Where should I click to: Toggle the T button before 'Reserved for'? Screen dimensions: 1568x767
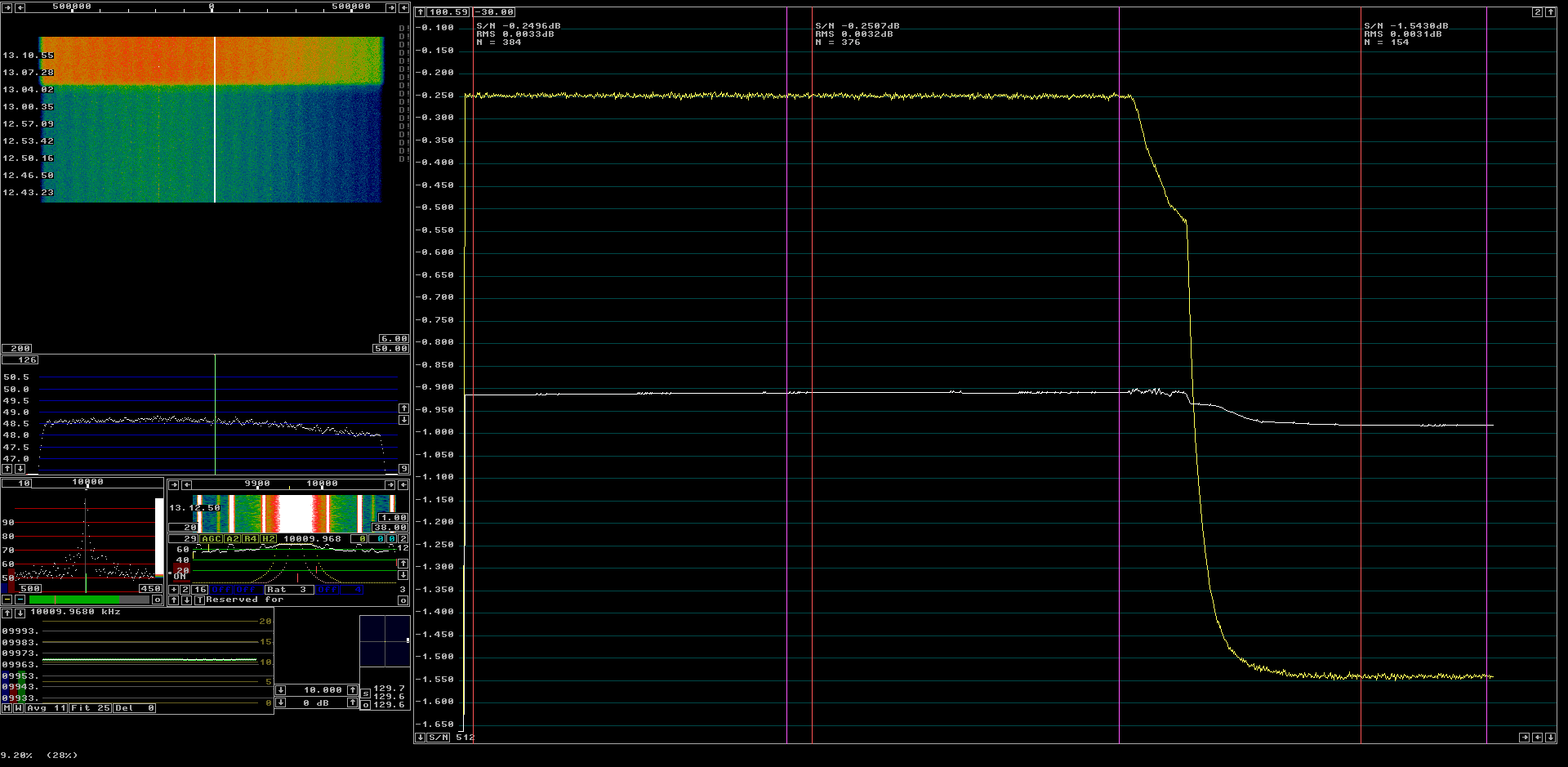pyautogui.click(x=199, y=600)
